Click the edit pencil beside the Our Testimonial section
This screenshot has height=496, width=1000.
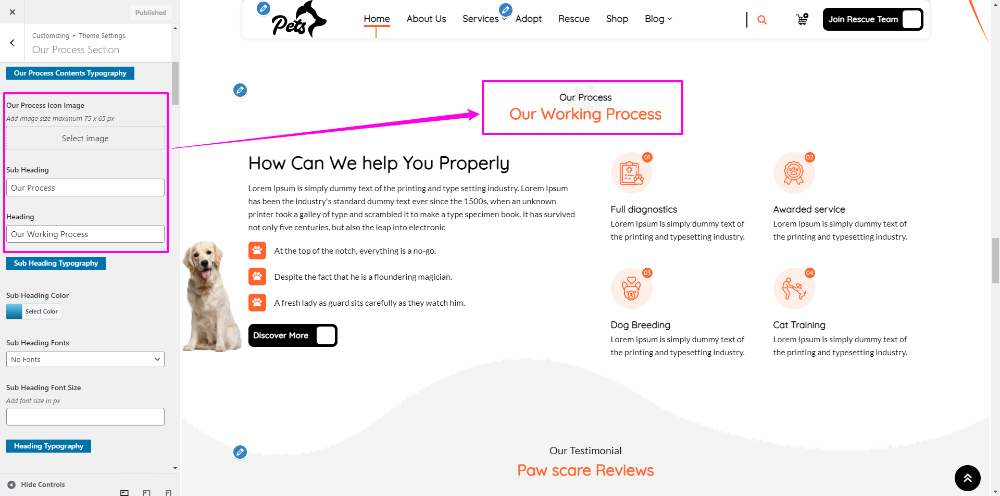[240, 452]
